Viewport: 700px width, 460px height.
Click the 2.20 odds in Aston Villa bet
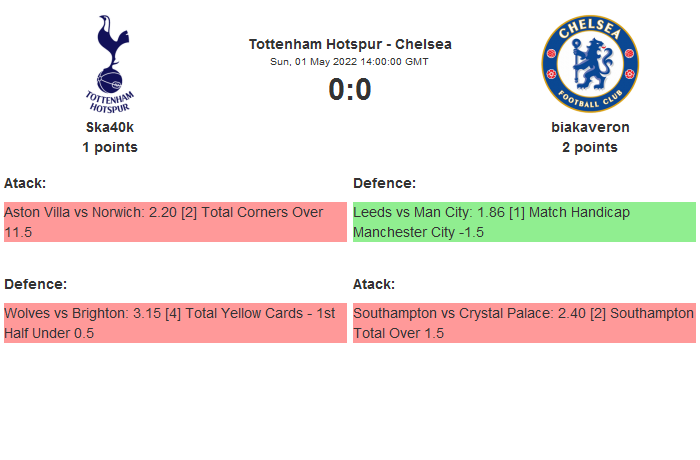pyautogui.click(x=163, y=212)
